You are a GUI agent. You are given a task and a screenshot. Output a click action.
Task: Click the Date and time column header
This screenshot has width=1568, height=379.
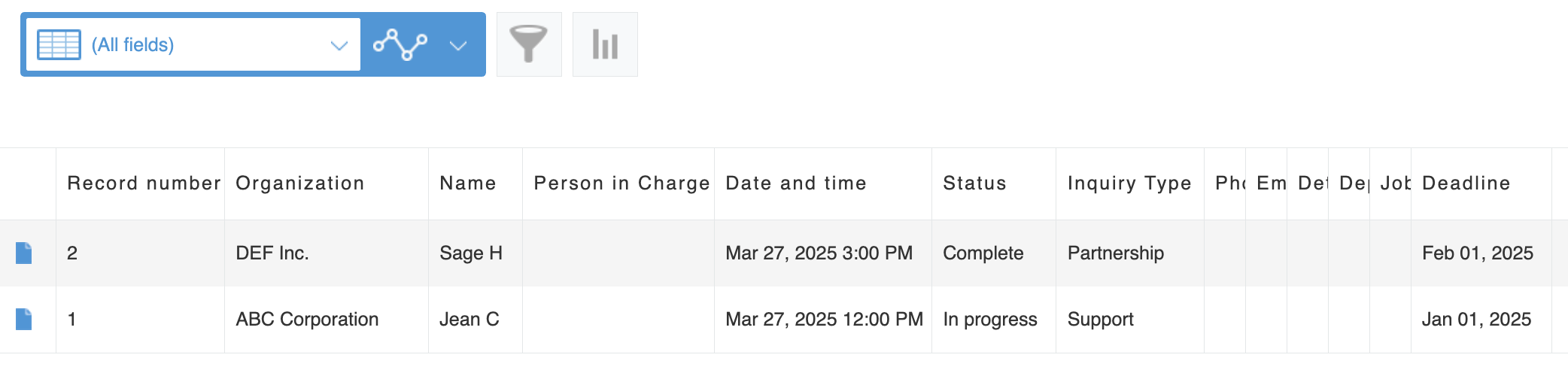point(795,183)
